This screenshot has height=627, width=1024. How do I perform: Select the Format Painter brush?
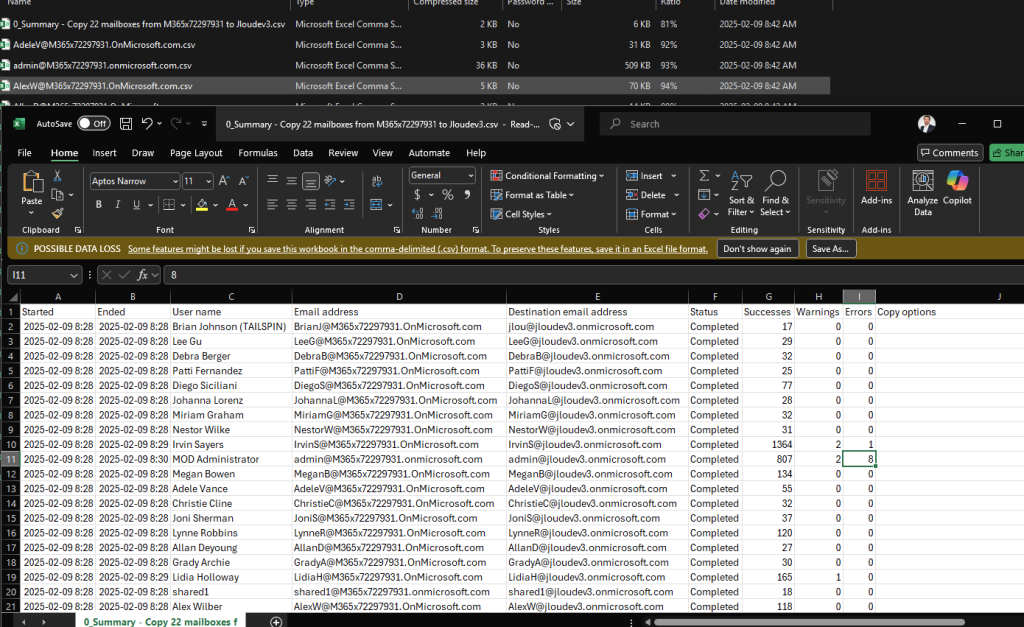pos(57,213)
